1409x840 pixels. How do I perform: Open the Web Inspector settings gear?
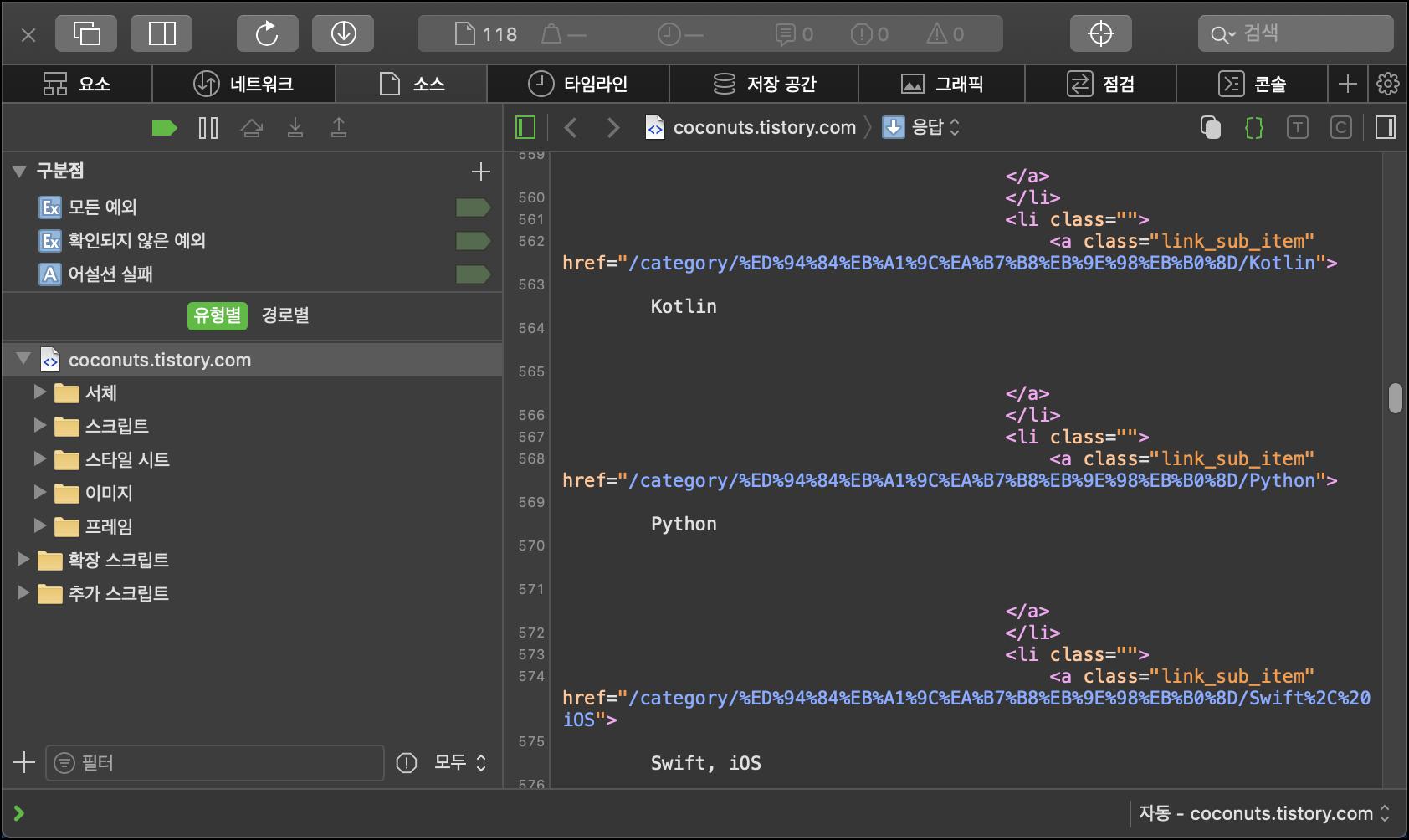(x=1388, y=84)
